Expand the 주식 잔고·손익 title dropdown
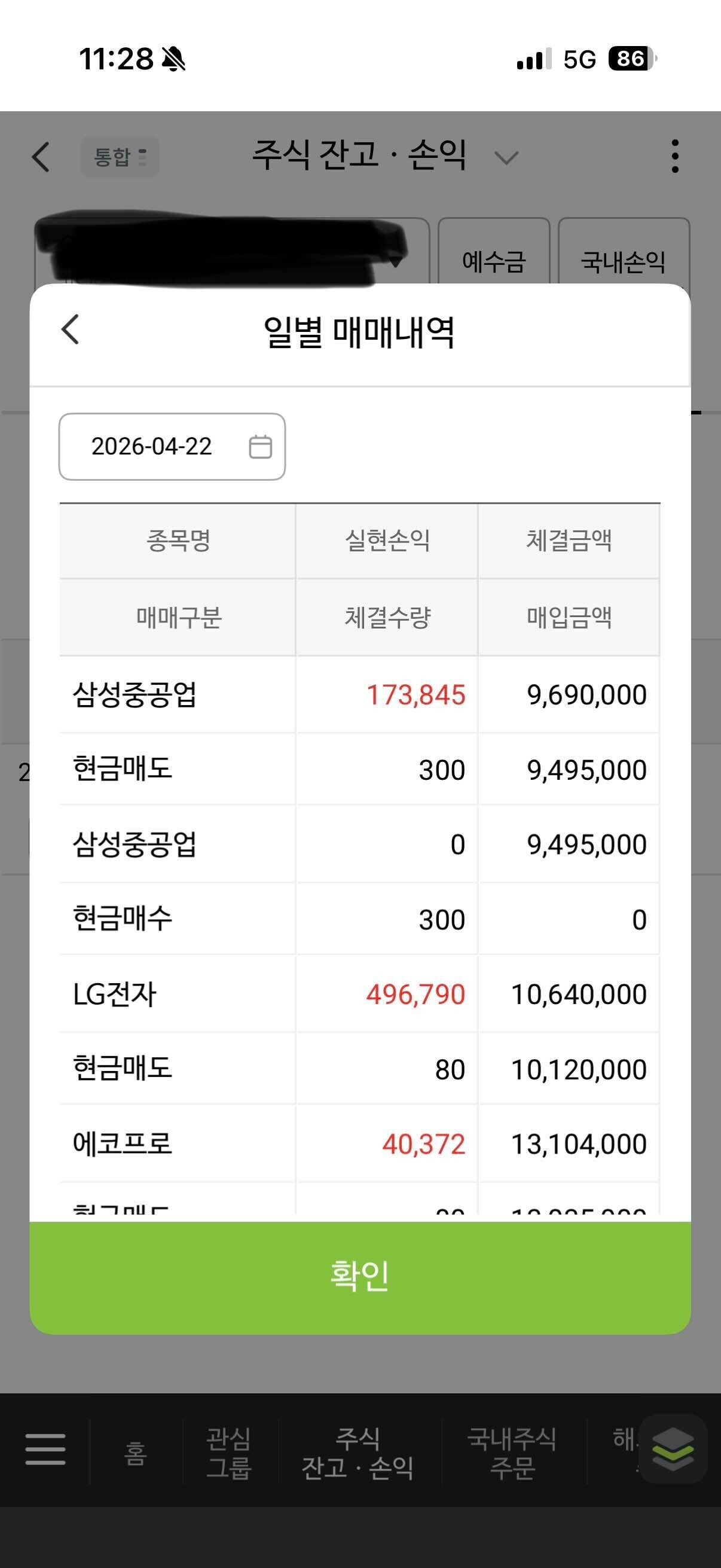The height and width of the screenshot is (1568, 721). (506, 158)
